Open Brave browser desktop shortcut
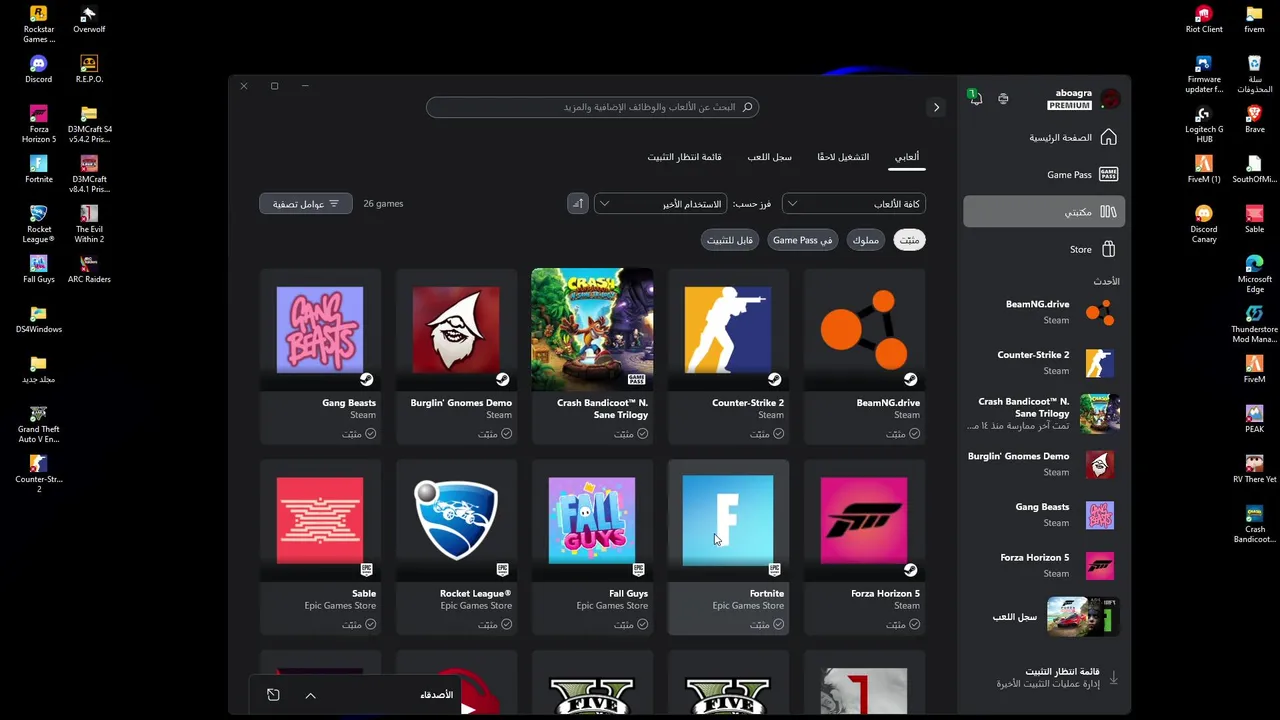The image size is (1280, 720). 1254,120
